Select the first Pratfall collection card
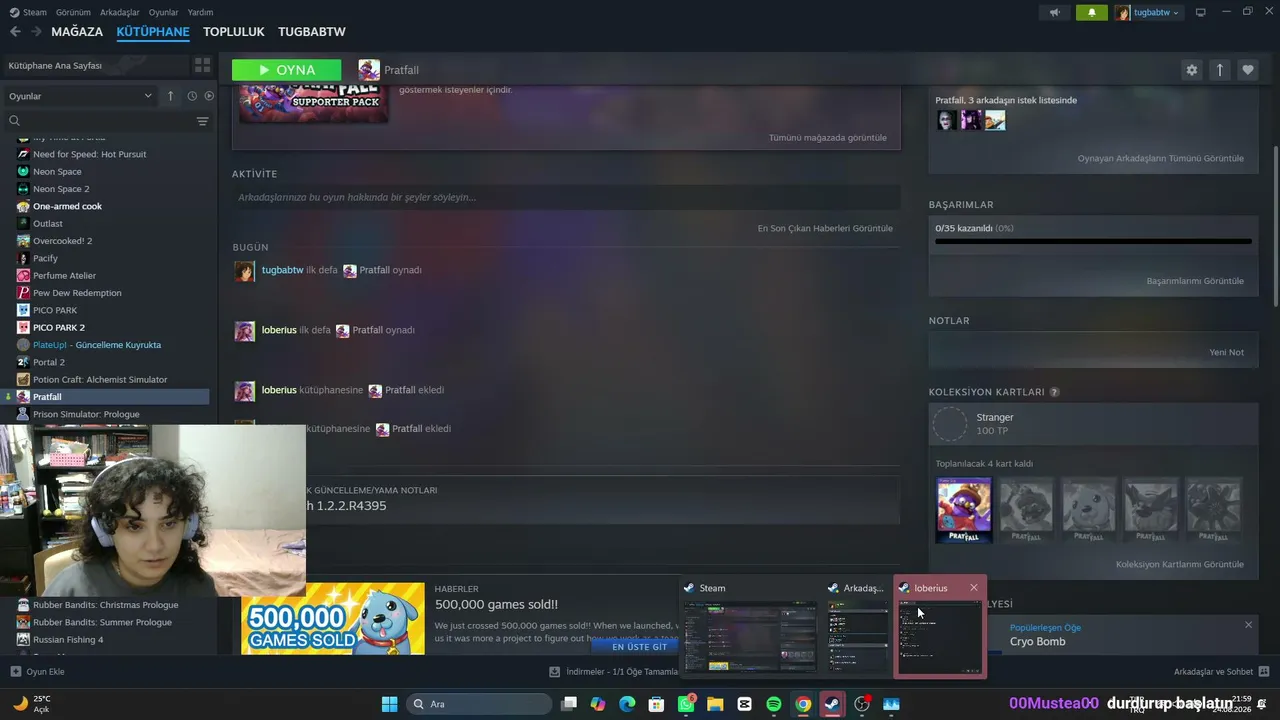The image size is (1280, 720). 964,510
